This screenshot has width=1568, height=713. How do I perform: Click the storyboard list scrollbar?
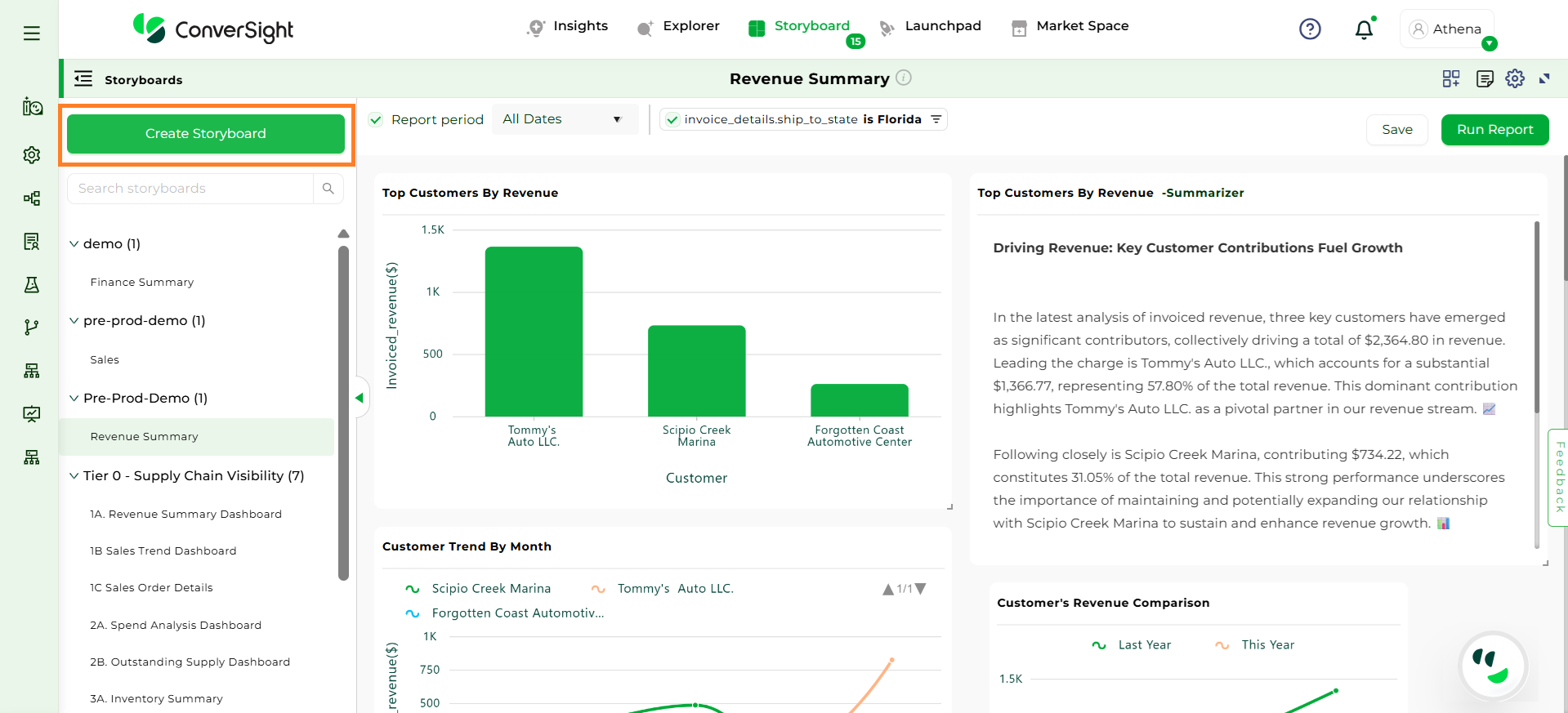tap(343, 408)
